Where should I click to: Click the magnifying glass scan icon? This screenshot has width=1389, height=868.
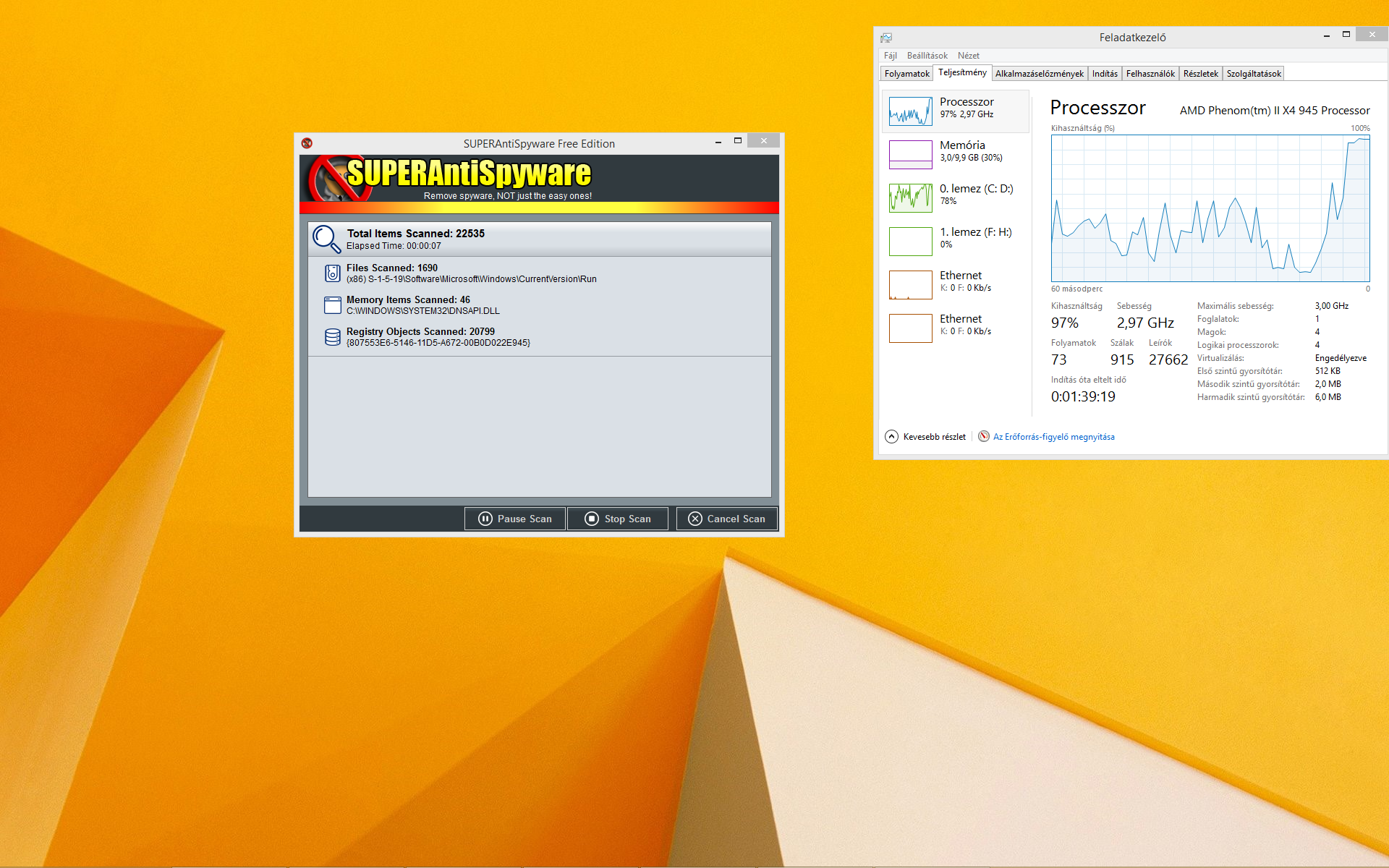point(326,239)
